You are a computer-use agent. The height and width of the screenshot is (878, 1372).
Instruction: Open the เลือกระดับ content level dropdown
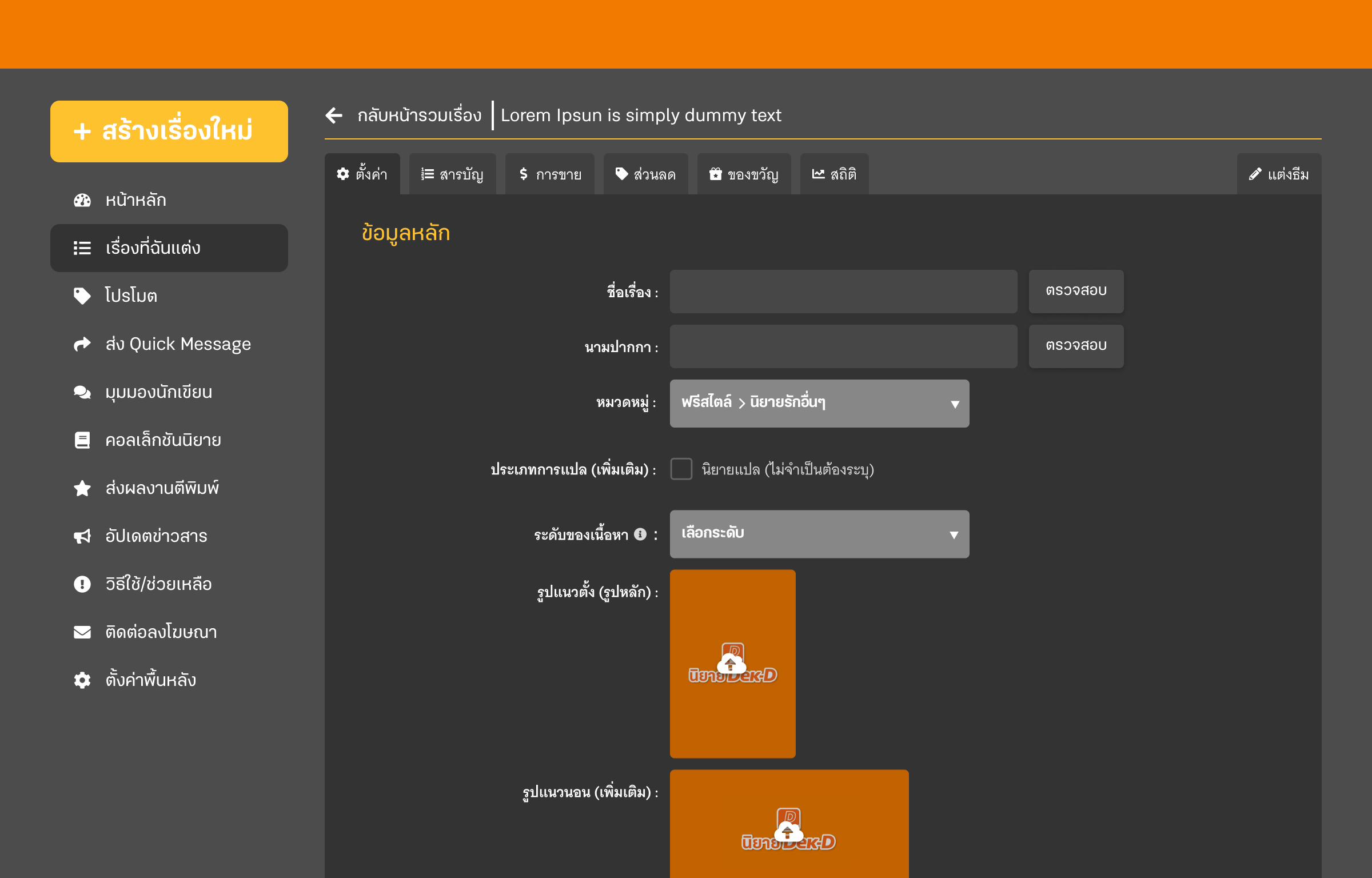[x=820, y=534]
